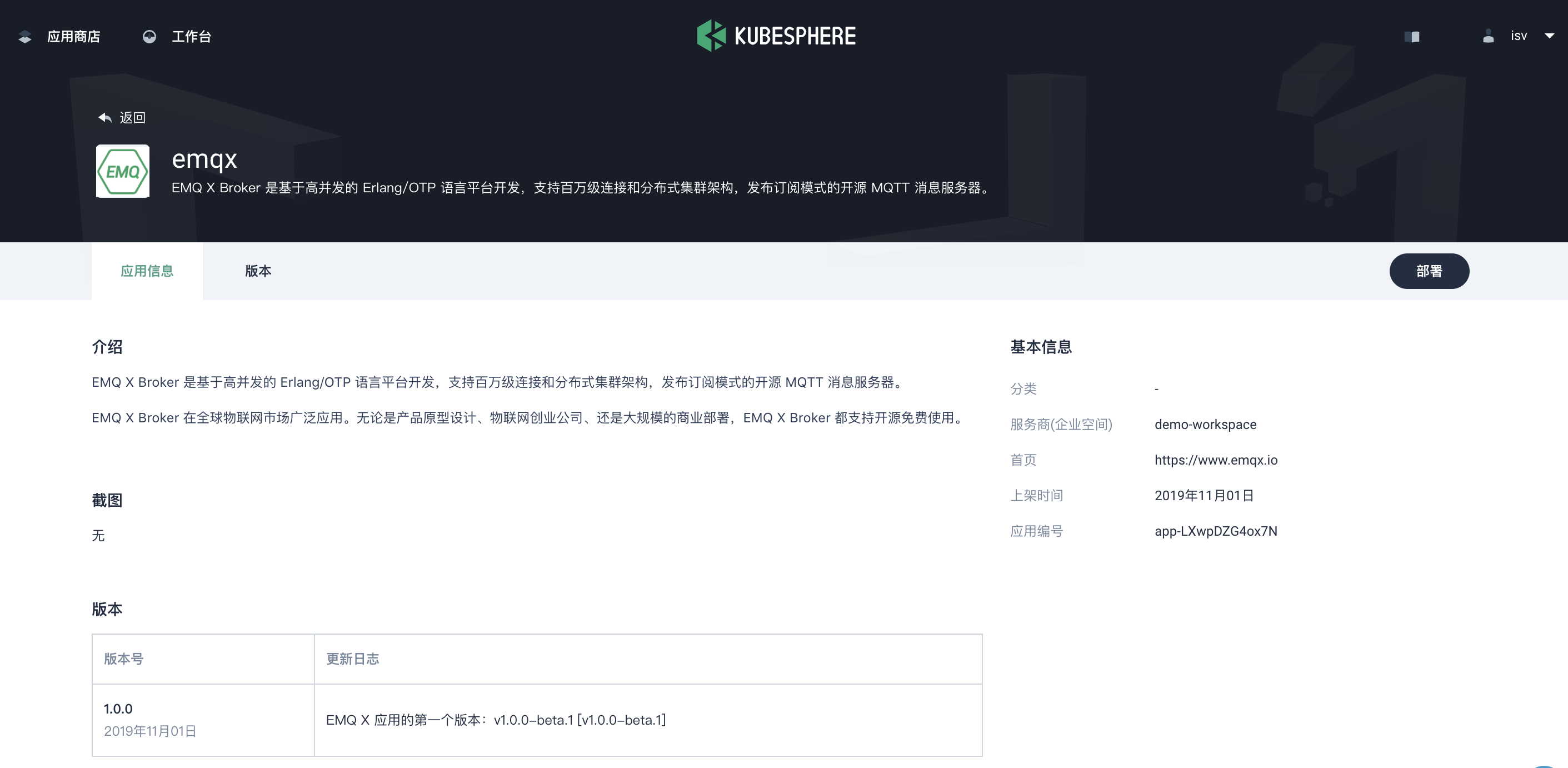The width and height of the screenshot is (1568, 768).
Task: Click the documentation book icon in the header
Action: (1411, 37)
